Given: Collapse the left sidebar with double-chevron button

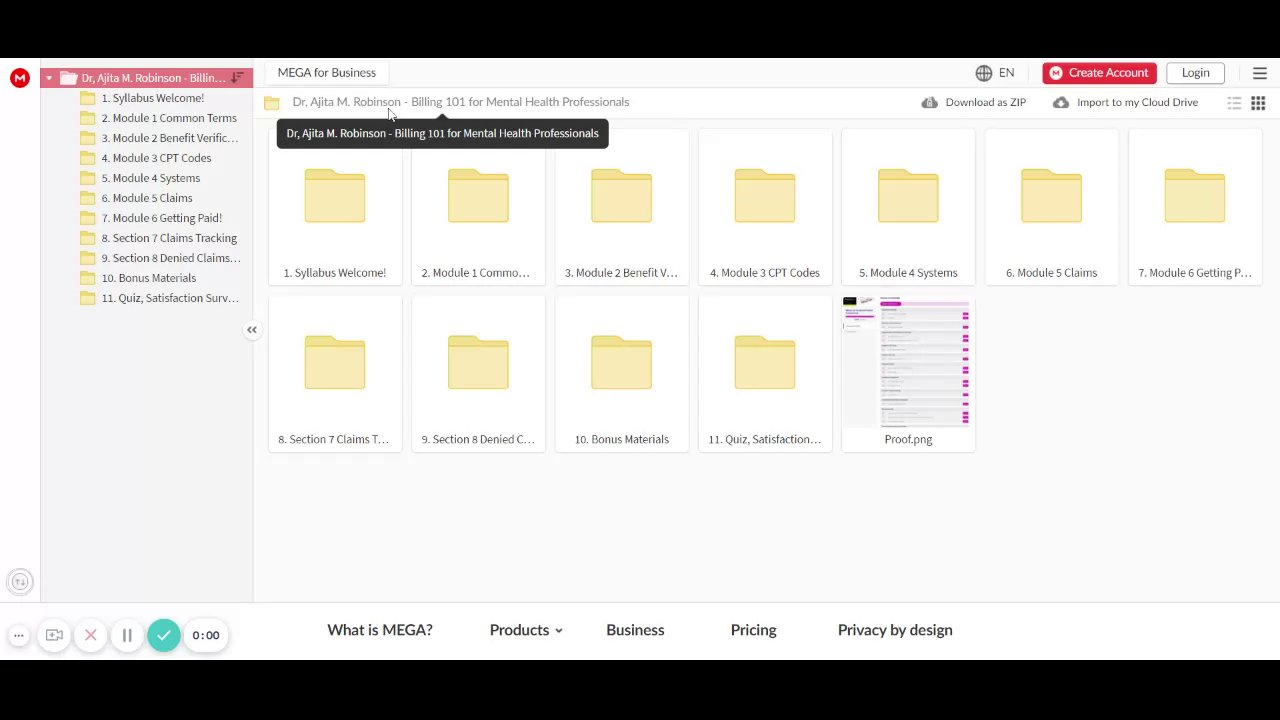Looking at the screenshot, I should click(x=252, y=330).
